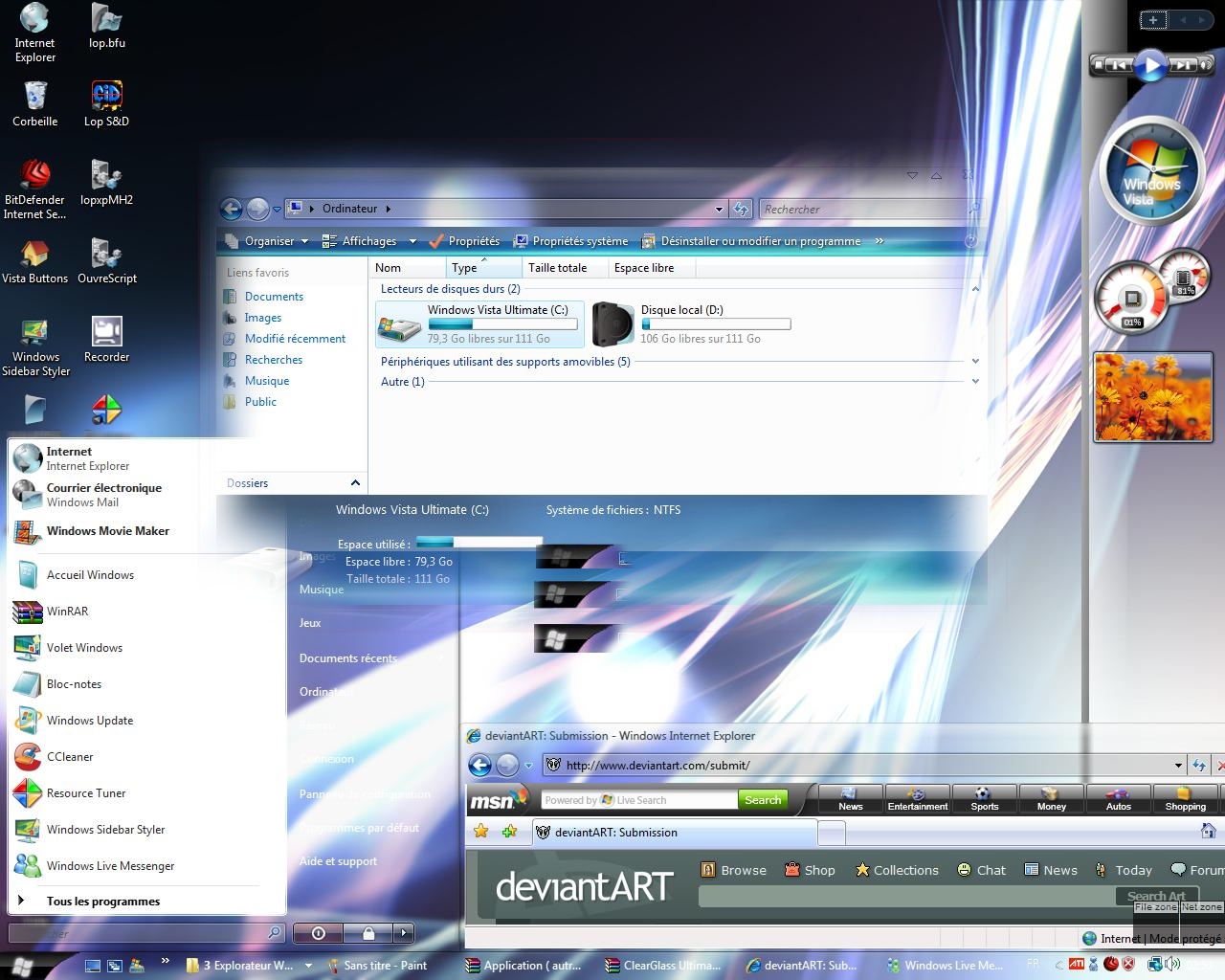
Task: Select Windows Vista Ultimate (C:) drive
Action: pyautogui.click(x=479, y=323)
